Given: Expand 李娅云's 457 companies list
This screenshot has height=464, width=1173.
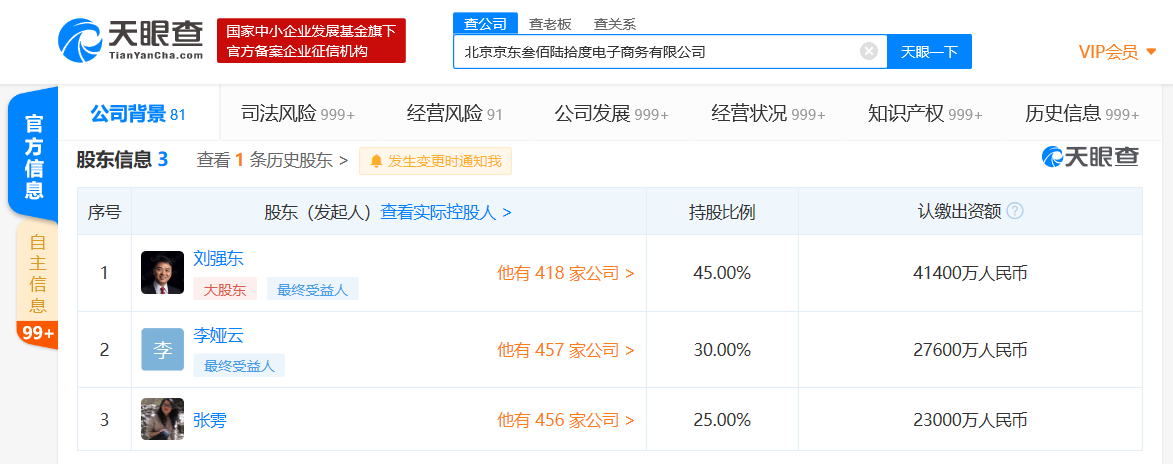Looking at the screenshot, I should point(565,350).
